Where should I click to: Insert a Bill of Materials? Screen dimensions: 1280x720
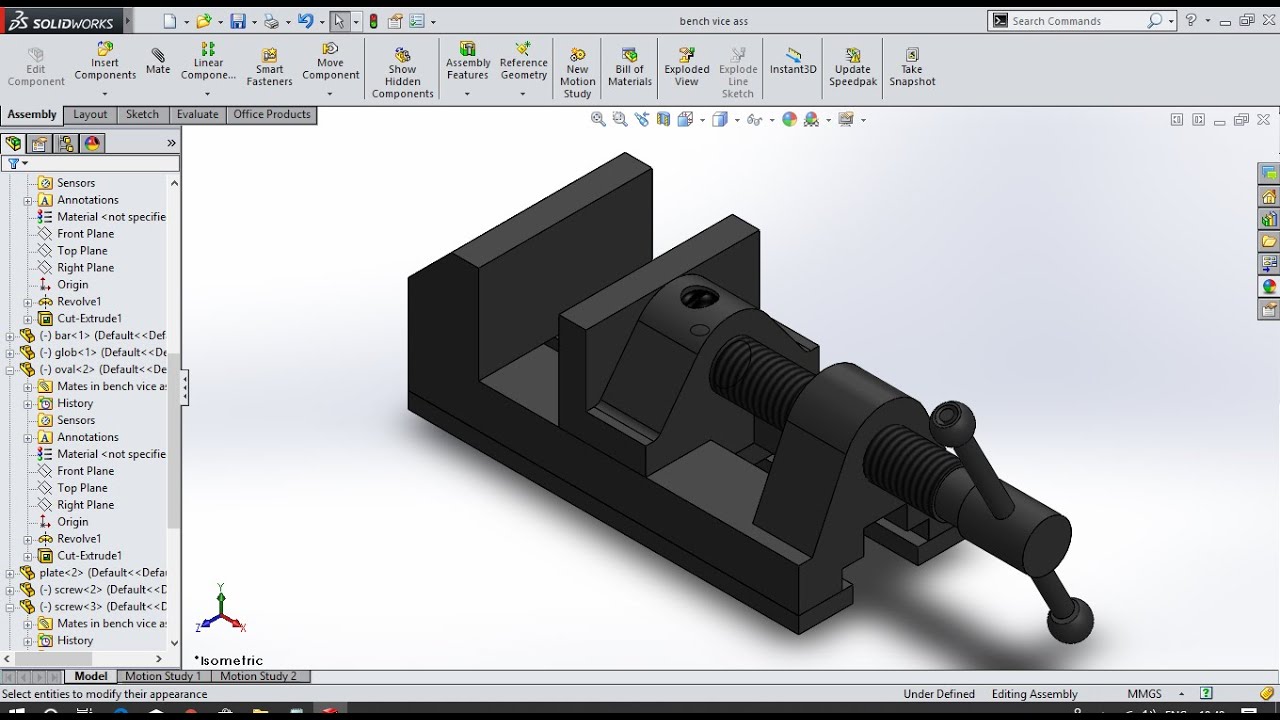[630, 67]
